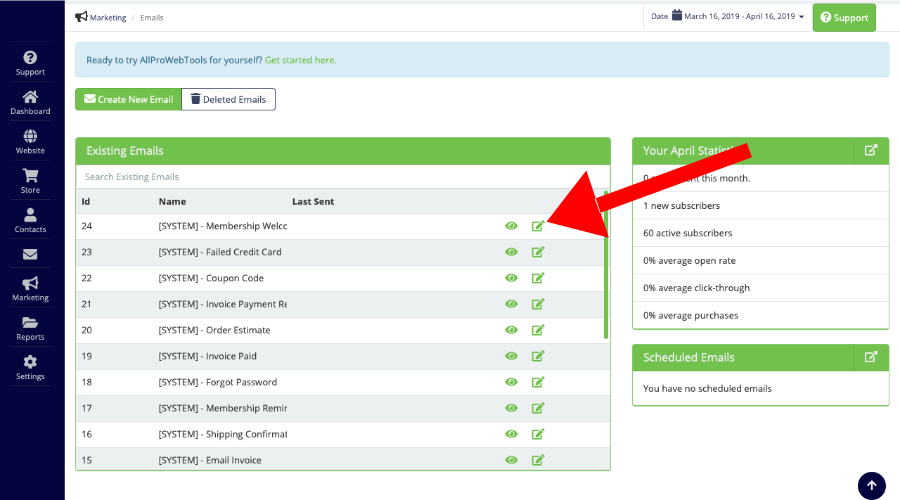Open Contacts in the sidebar
Image resolution: width=900 pixels, height=500 pixels.
[x=30, y=219]
